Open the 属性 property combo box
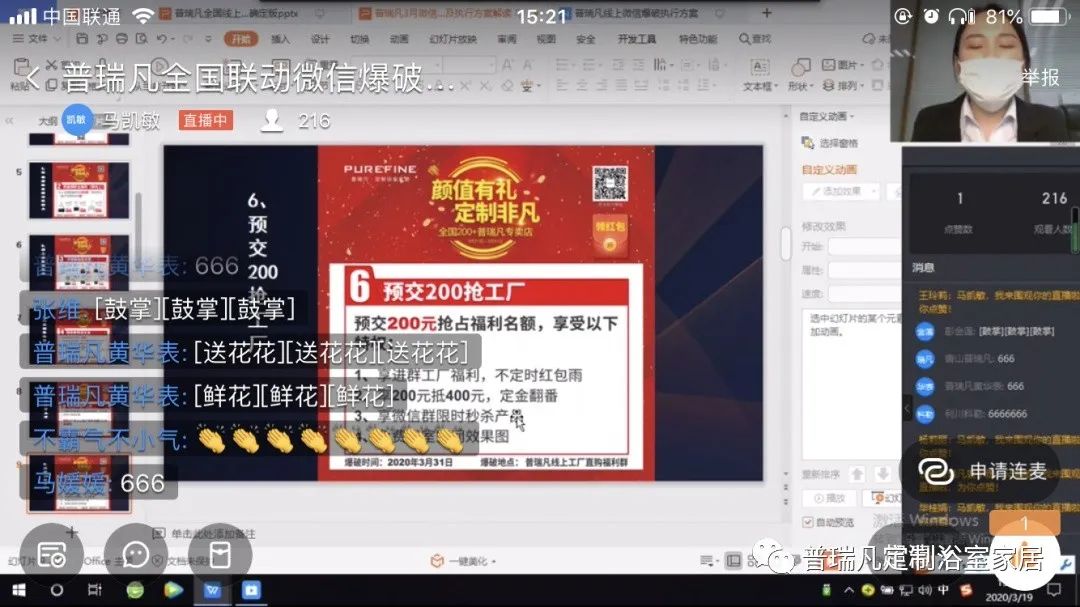The width and height of the screenshot is (1080, 607). pyautogui.click(x=864, y=270)
